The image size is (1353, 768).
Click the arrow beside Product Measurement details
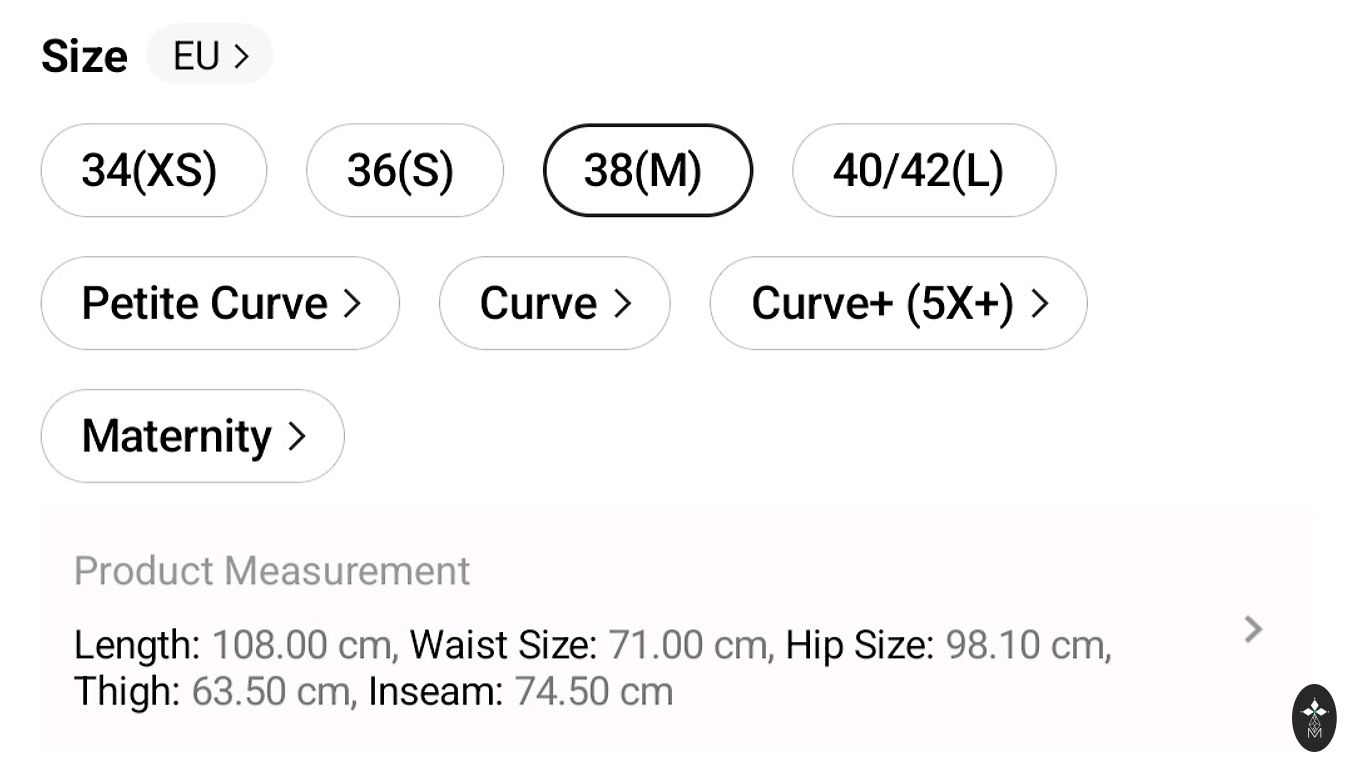click(x=1253, y=629)
